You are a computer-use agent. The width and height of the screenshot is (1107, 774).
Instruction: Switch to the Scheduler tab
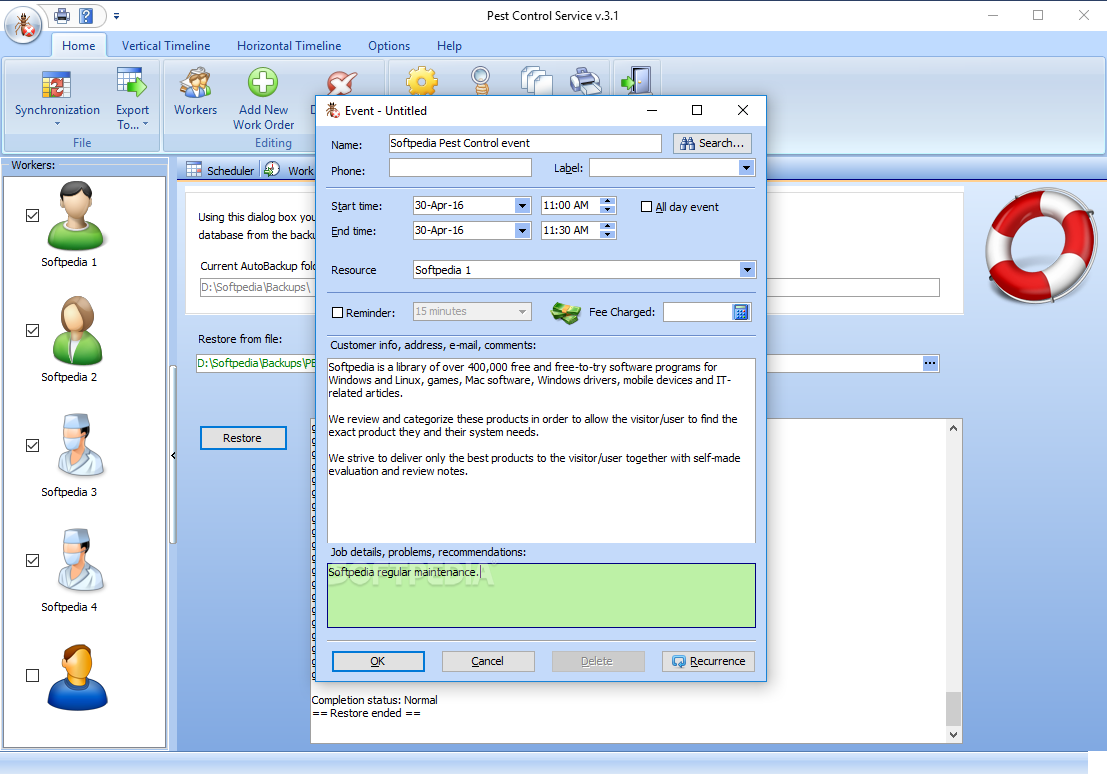(x=220, y=170)
